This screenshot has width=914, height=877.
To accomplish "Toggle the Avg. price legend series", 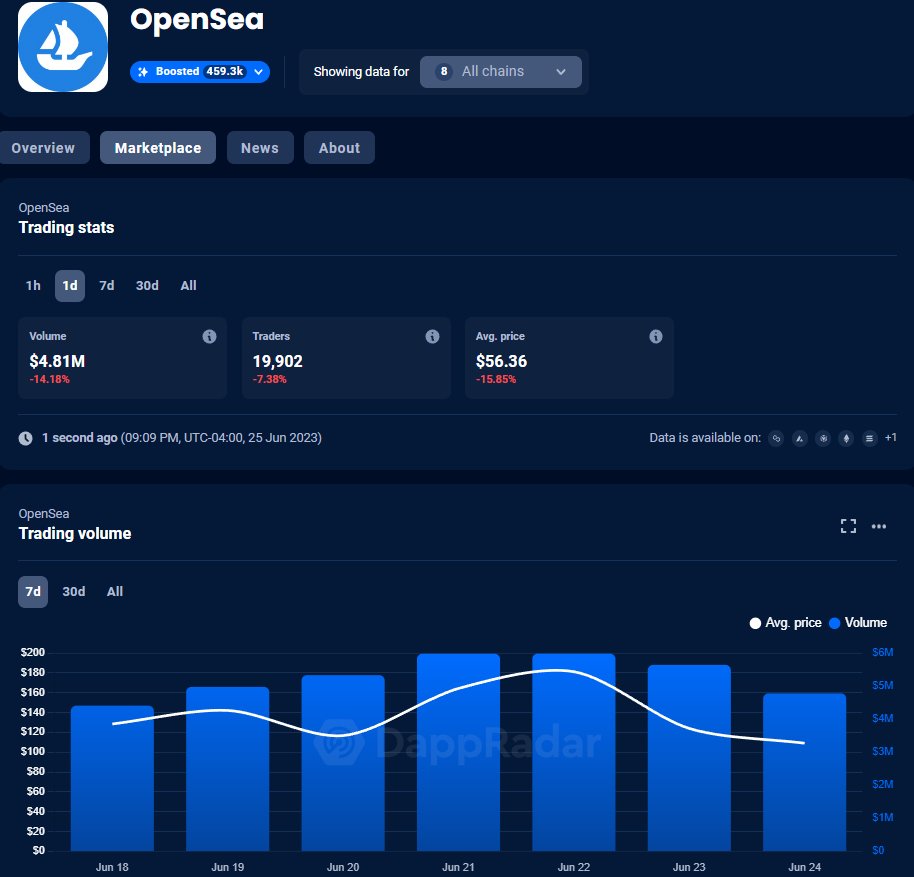I will click(785, 623).
